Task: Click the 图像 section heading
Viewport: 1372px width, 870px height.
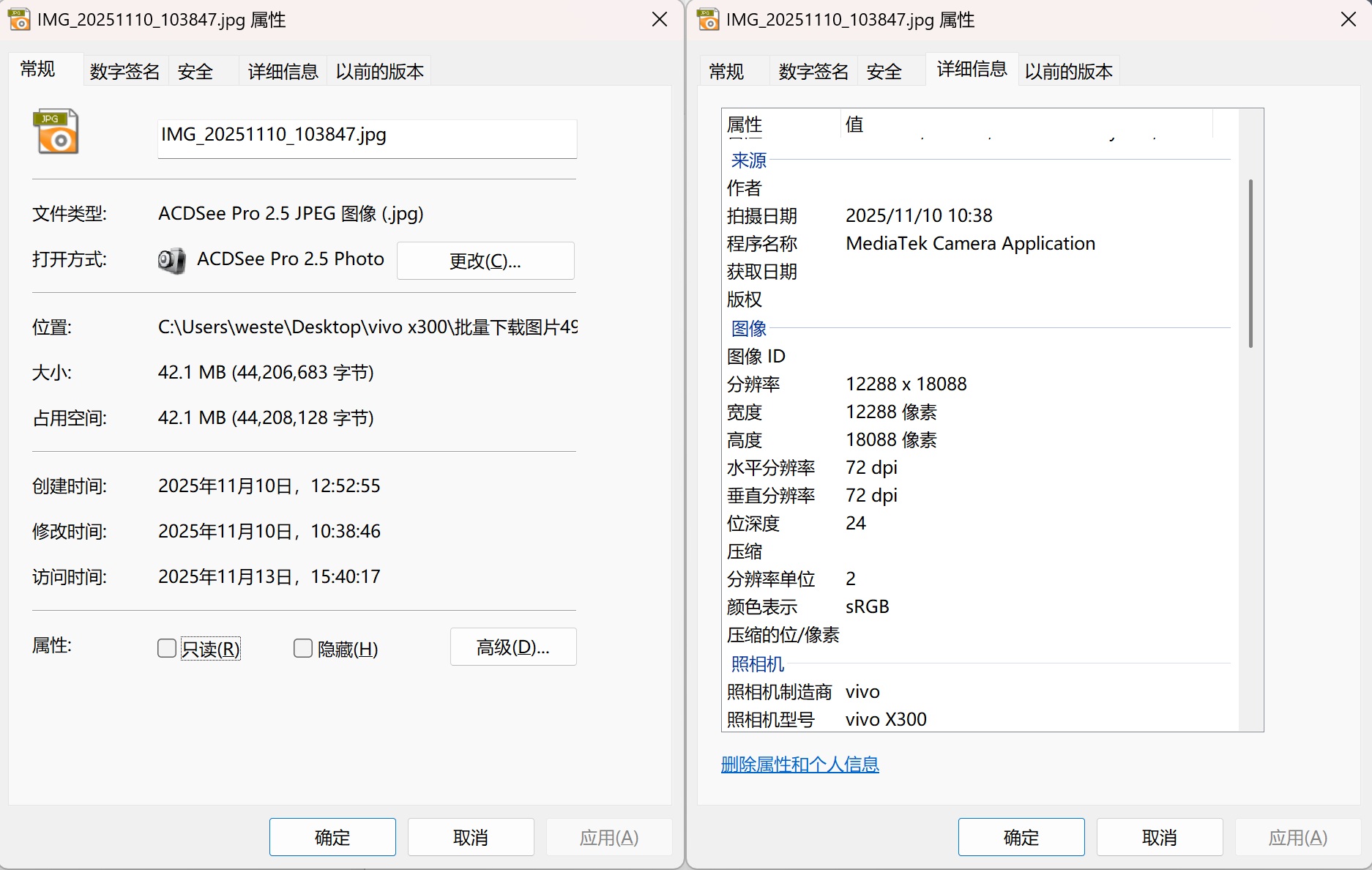Action: (x=749, y=328)
